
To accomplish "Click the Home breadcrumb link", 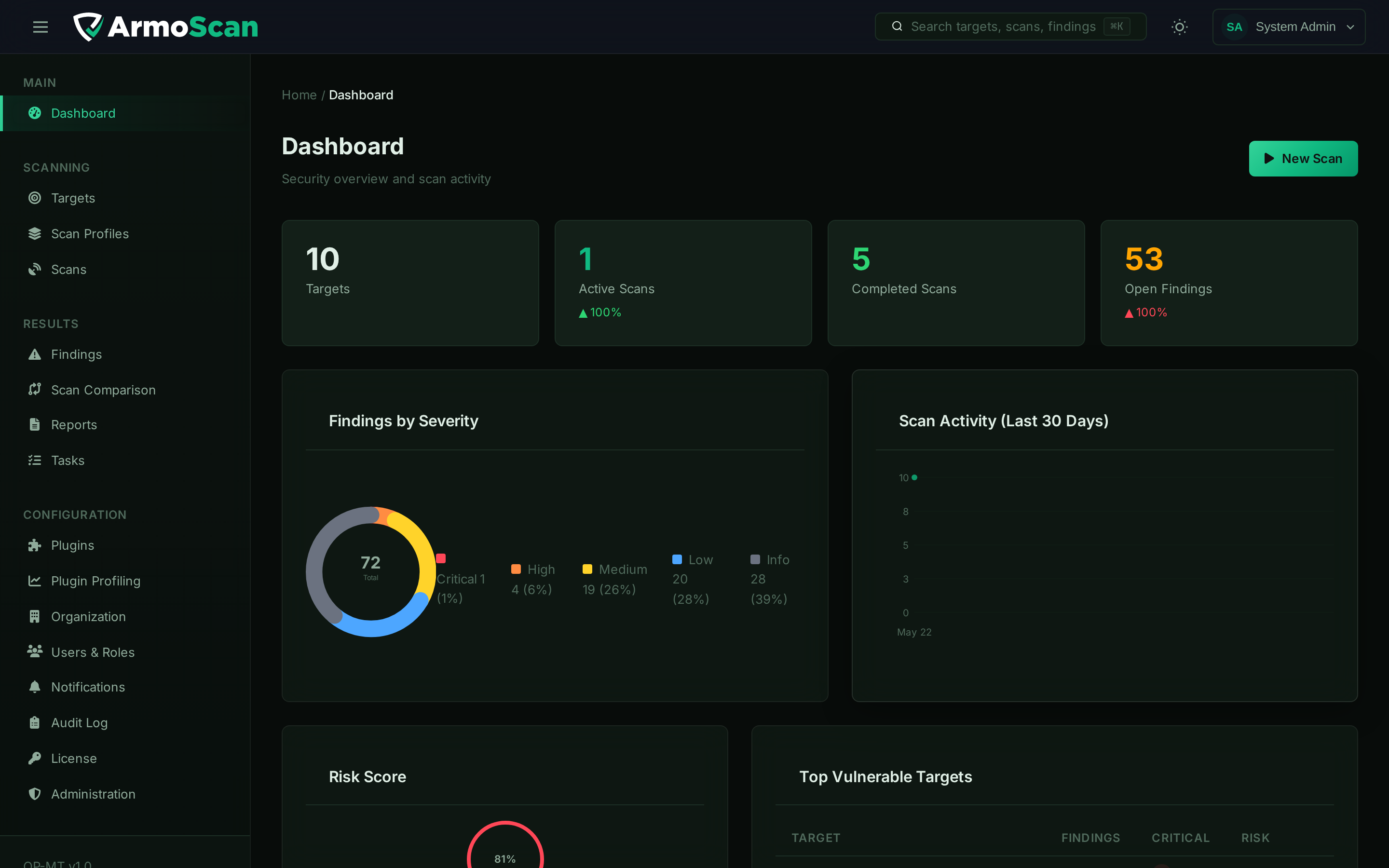I will coord(299,95).
